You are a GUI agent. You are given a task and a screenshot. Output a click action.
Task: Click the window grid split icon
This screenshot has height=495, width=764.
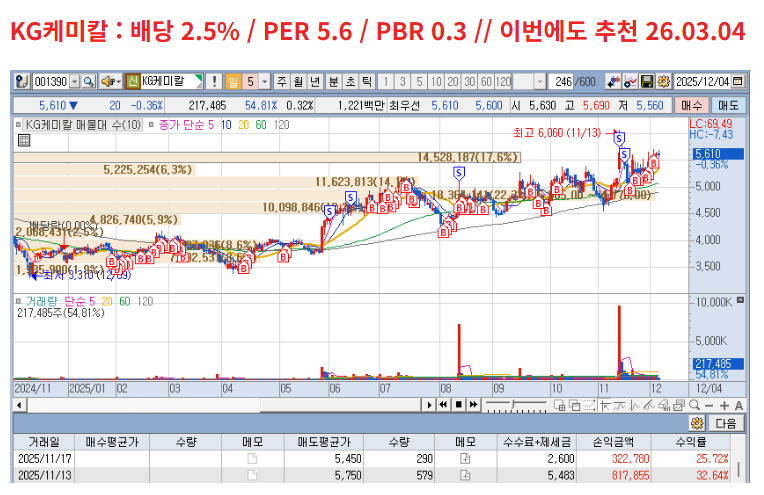click(x=560, y=405)
